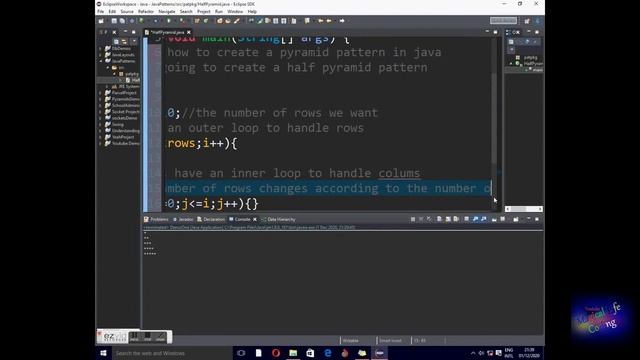Open the Refactor menu
Image resolution: width=640 pixels, height=360 pixels.
[146, 12]
